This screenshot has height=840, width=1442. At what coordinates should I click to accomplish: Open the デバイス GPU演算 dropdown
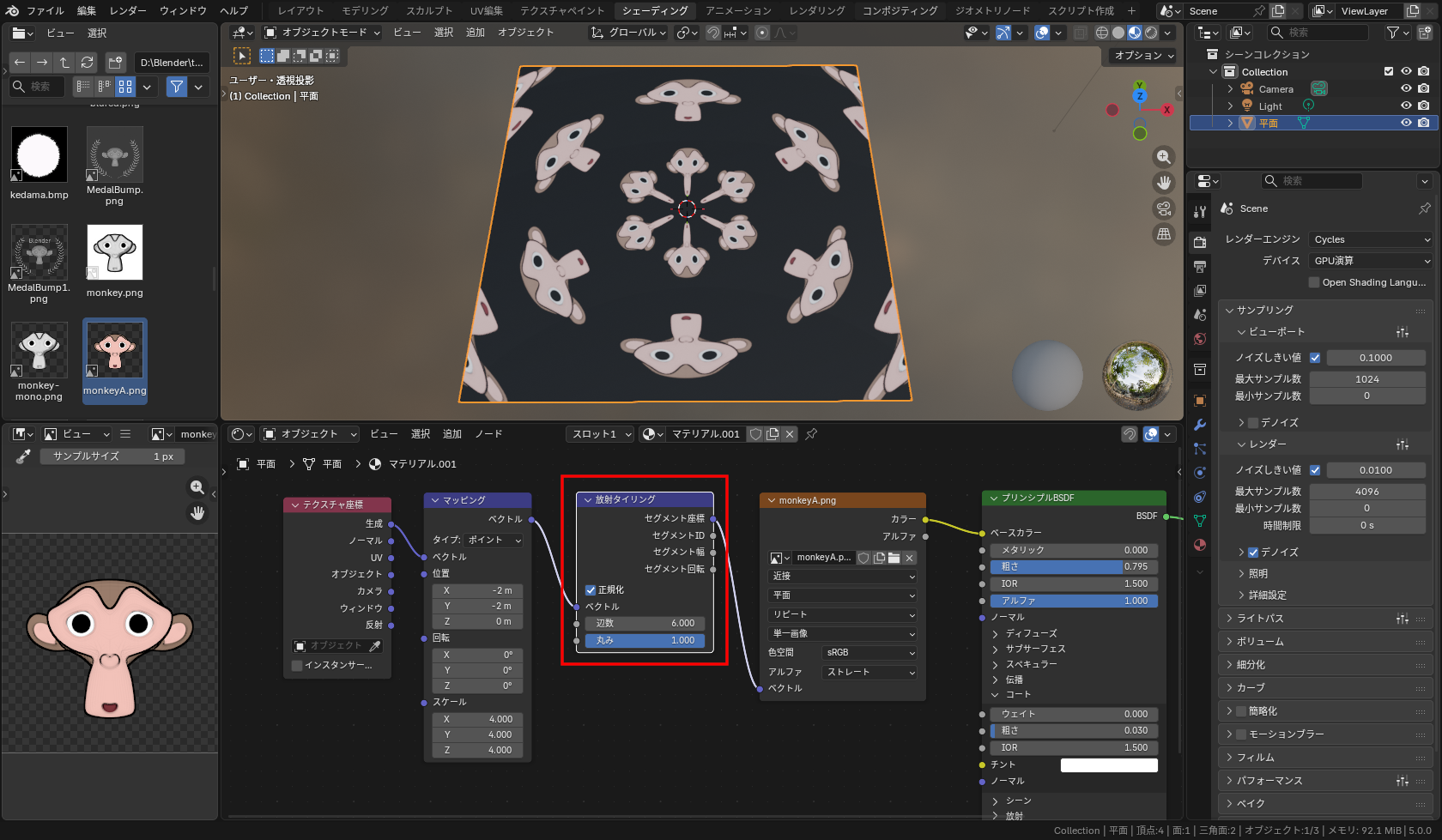point(1371,261)
